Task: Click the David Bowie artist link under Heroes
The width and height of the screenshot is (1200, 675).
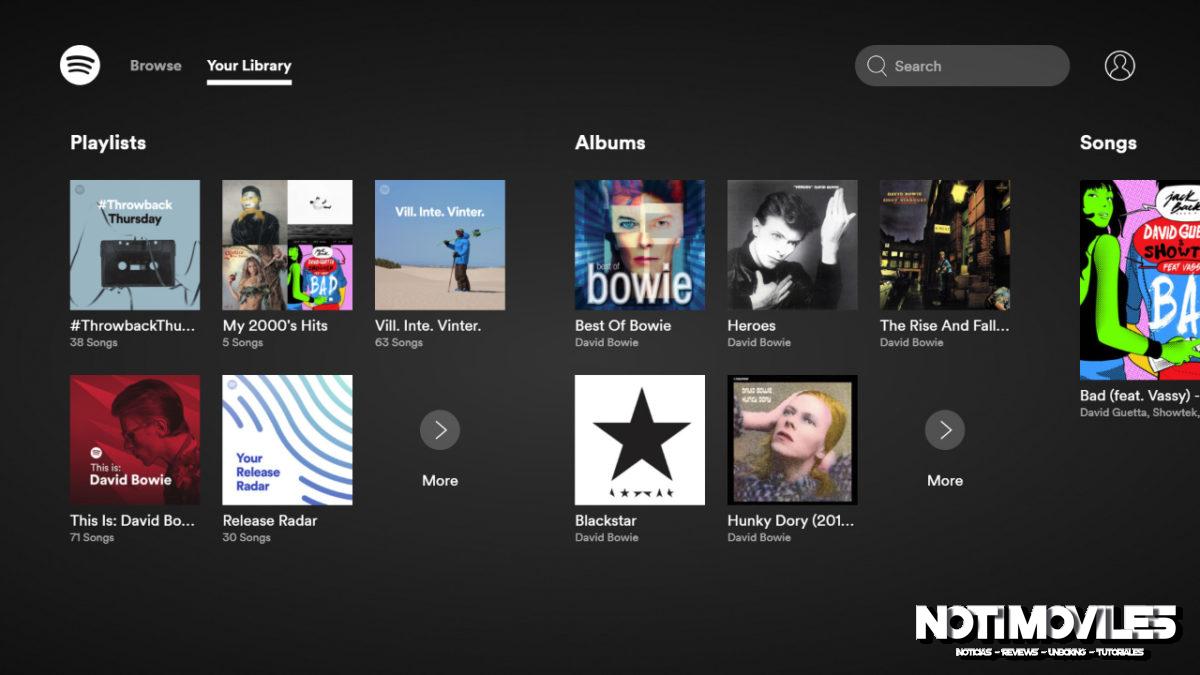Action: coord(757,342)
